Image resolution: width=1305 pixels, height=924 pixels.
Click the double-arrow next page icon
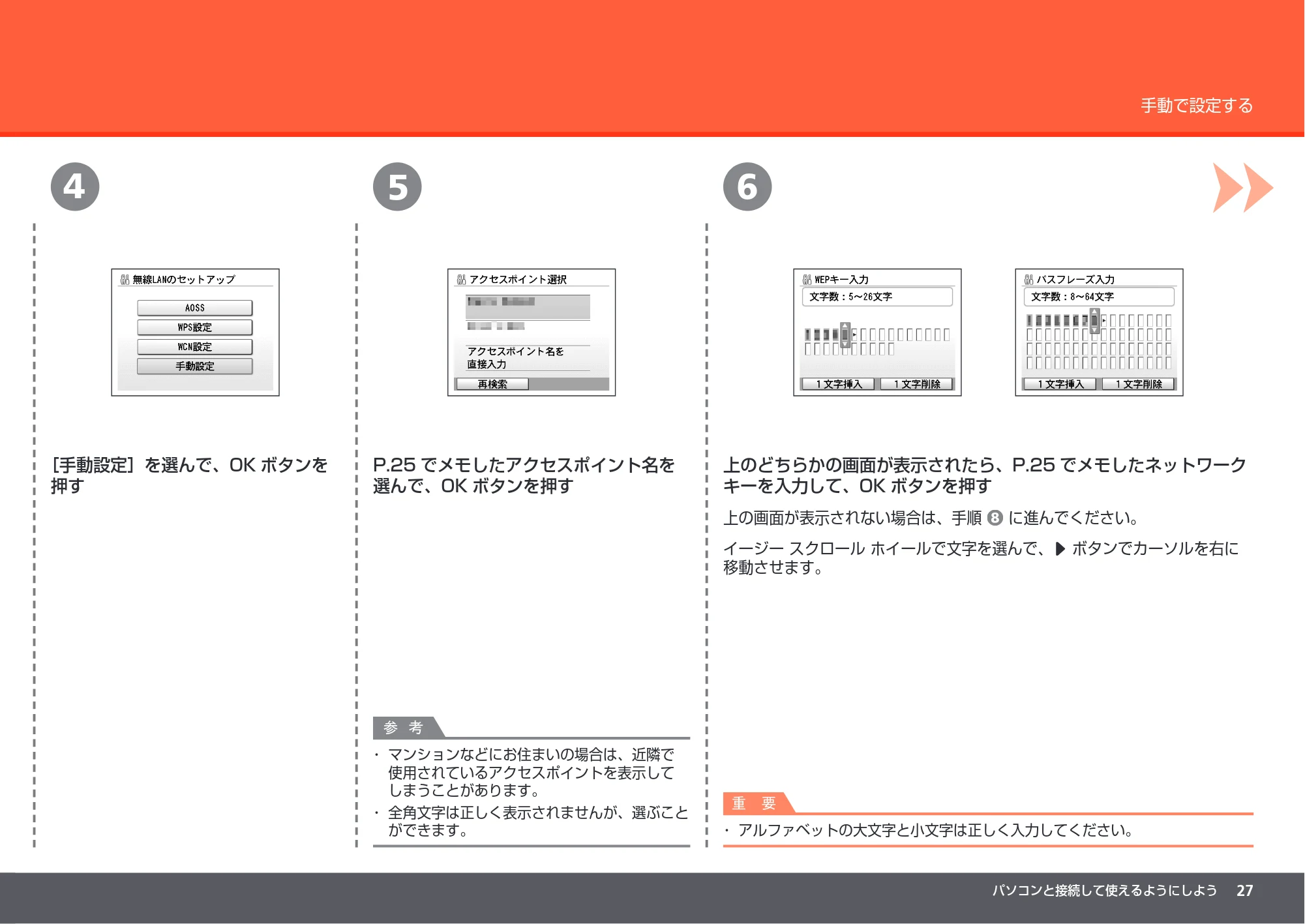coord(1242,188)
